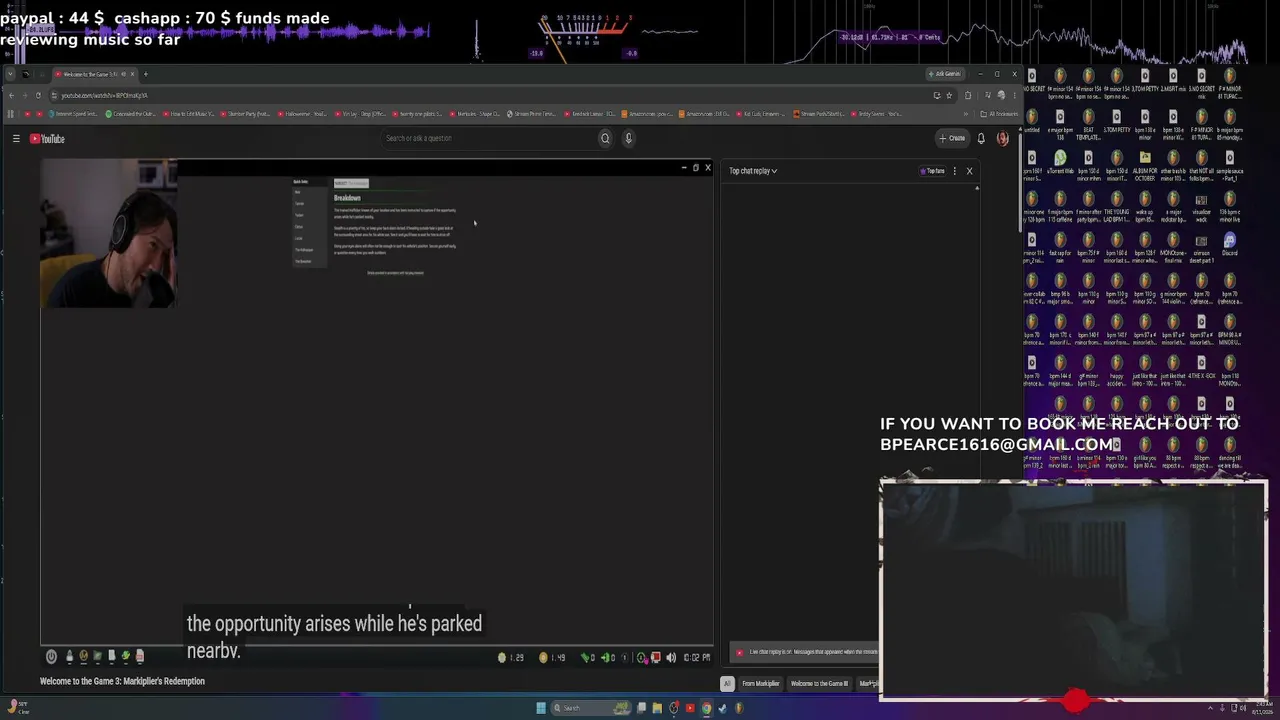The width and height of the screenshot is (1280, 720).
Task: Bookmark this page with the star icon
Action: tap(949, 95)
